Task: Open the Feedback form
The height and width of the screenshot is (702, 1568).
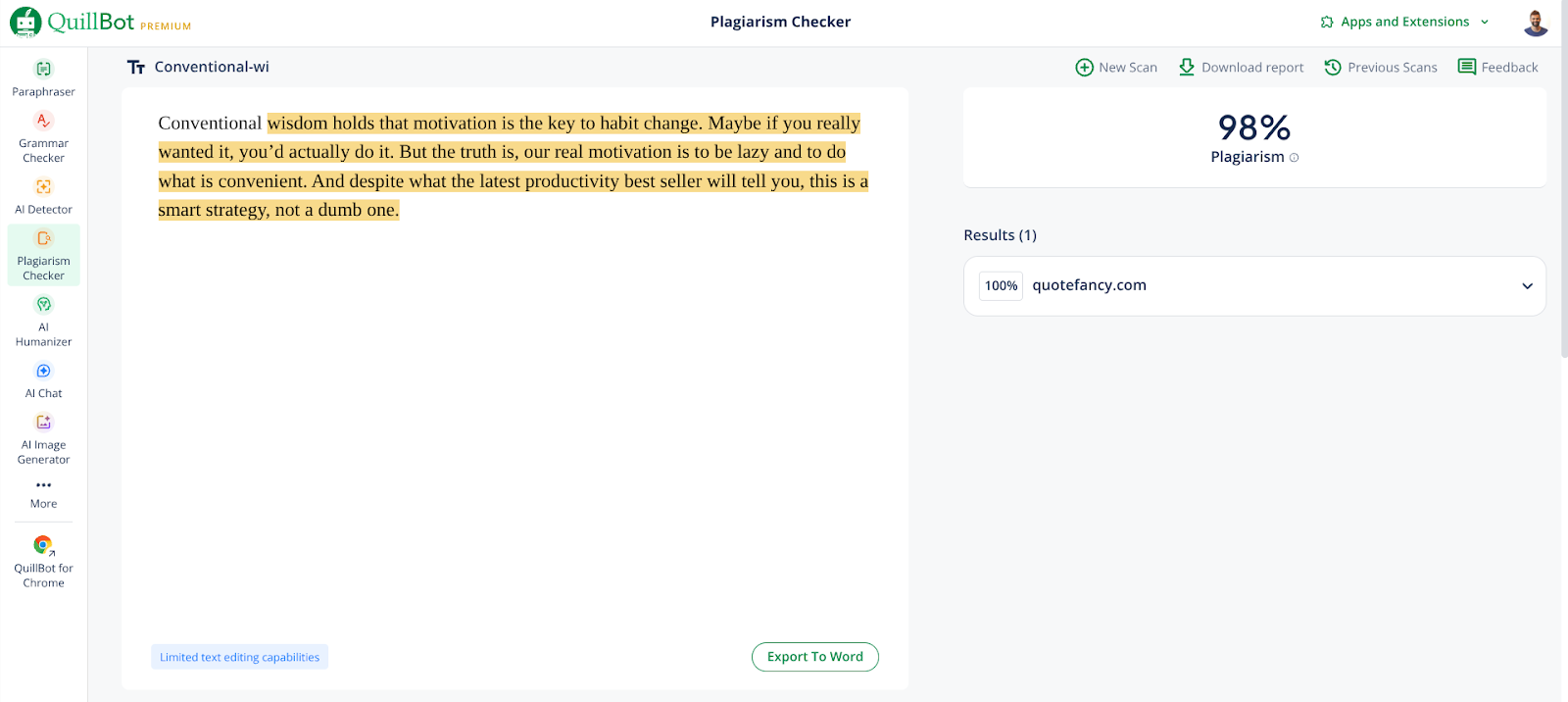Action: pyautogui.click(x=1497, y=68)
